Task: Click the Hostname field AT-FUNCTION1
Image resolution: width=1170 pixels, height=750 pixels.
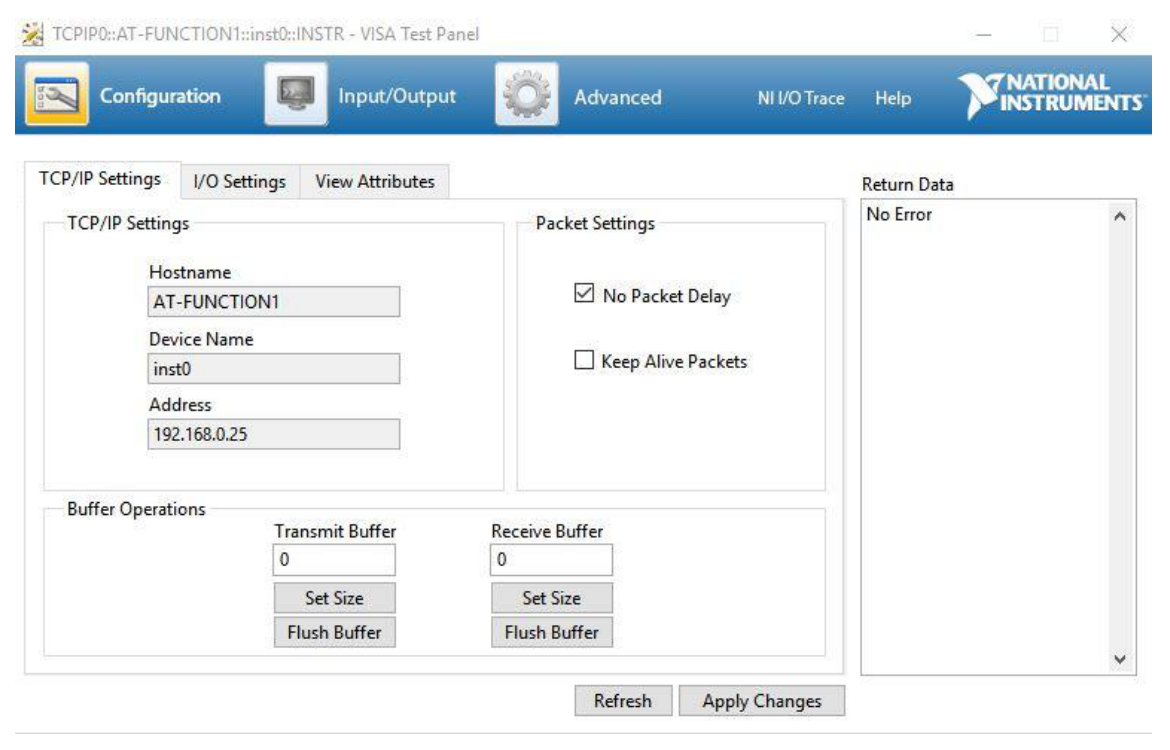Action: [274, 301]
